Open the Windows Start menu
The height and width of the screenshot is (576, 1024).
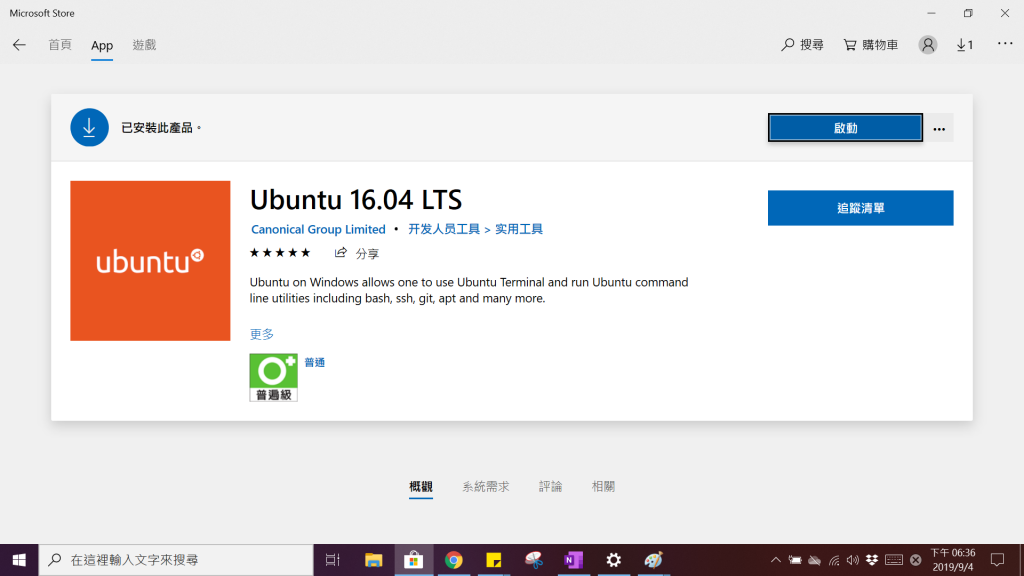point(19,560)
